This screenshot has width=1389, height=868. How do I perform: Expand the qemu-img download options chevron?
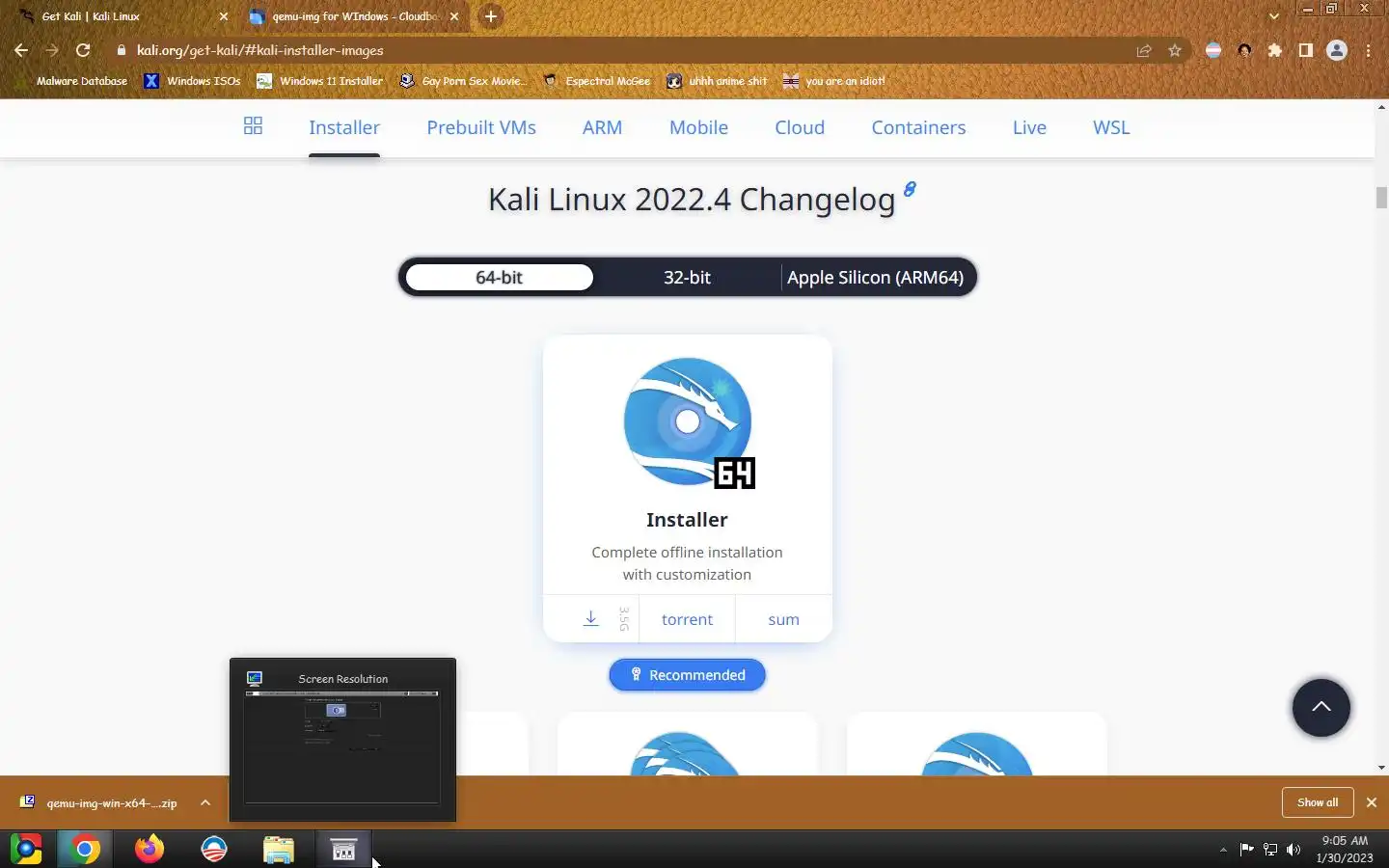click(x=205, y=802)
